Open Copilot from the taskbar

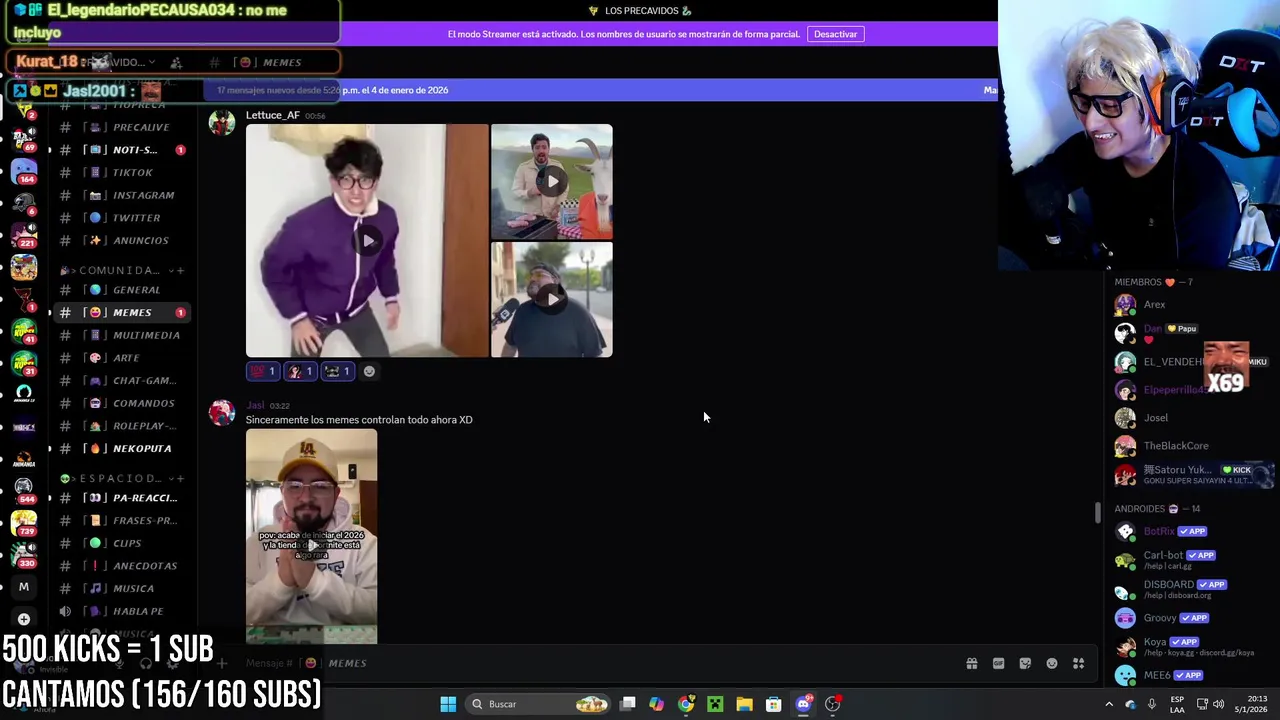(656, 704)
